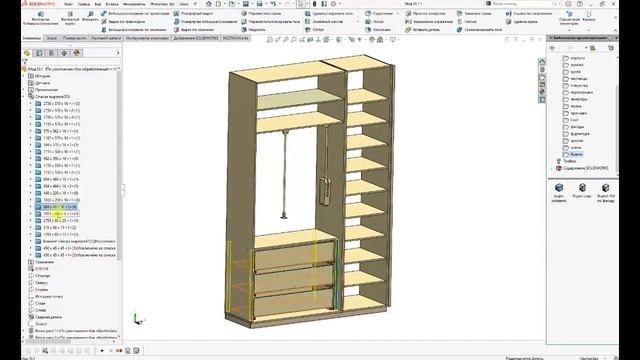The height and width of the screenshot is (360, 640).
Task: Click Rebuild traffic-light icon
Action: (314, 4)
